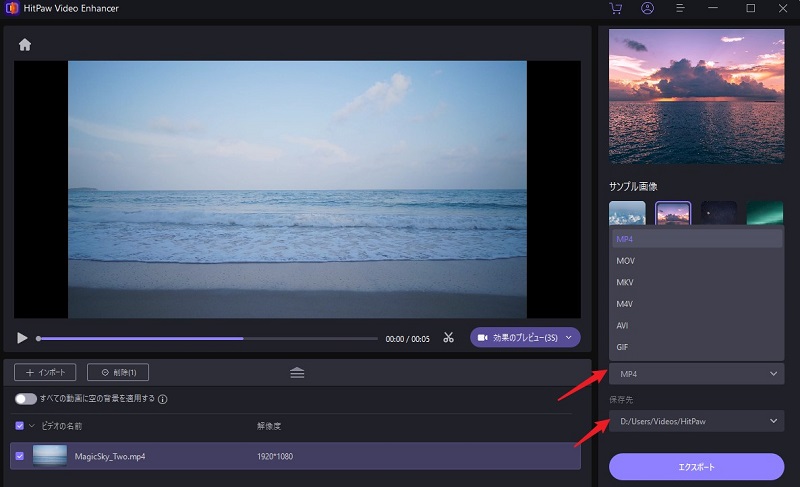
Task: Expand the save path D:/Users/Videos/HitPaw dropdown
Action: coord(697,421)
